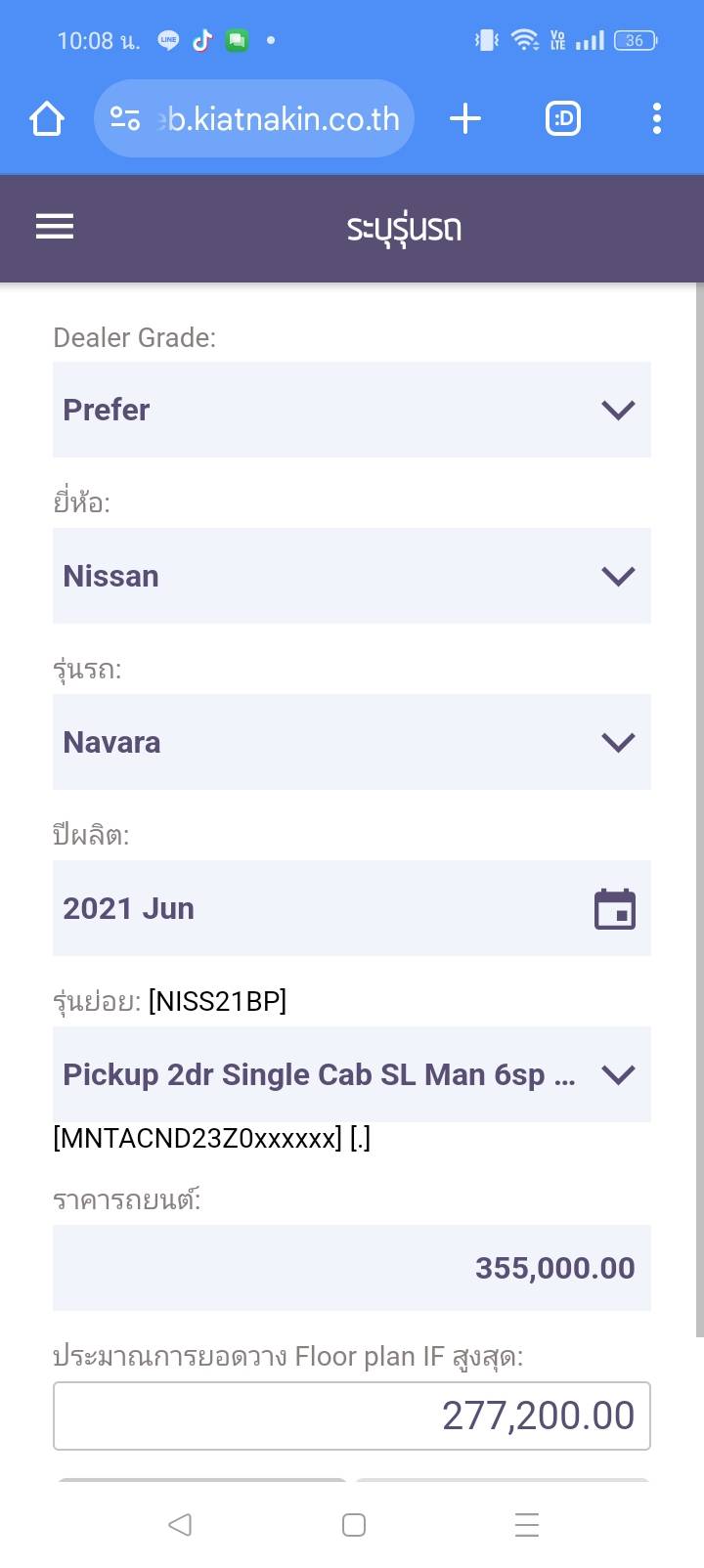Expand the Dealer Grade dropdown
The height and width of the screenshot is (1568, 704).
pyautogui.click(x=351, y=410)
